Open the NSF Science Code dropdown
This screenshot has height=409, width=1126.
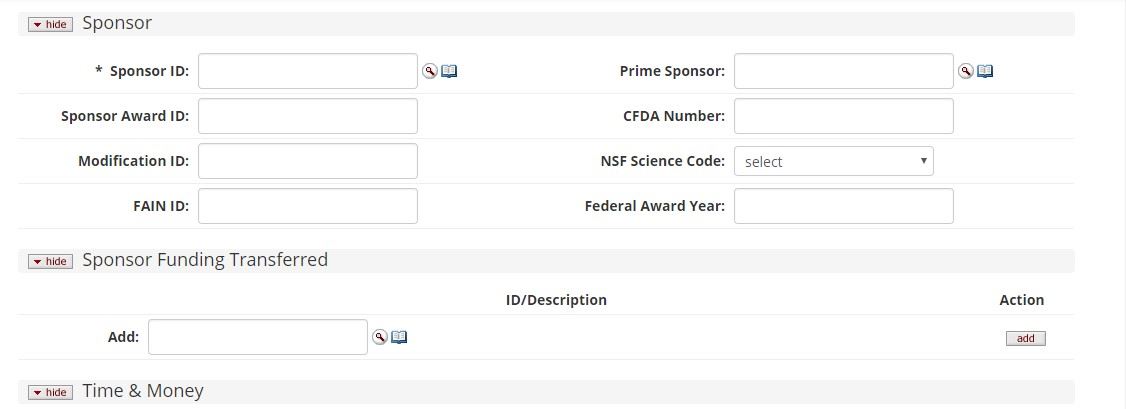pyautogui.click(x=833, y=161)
